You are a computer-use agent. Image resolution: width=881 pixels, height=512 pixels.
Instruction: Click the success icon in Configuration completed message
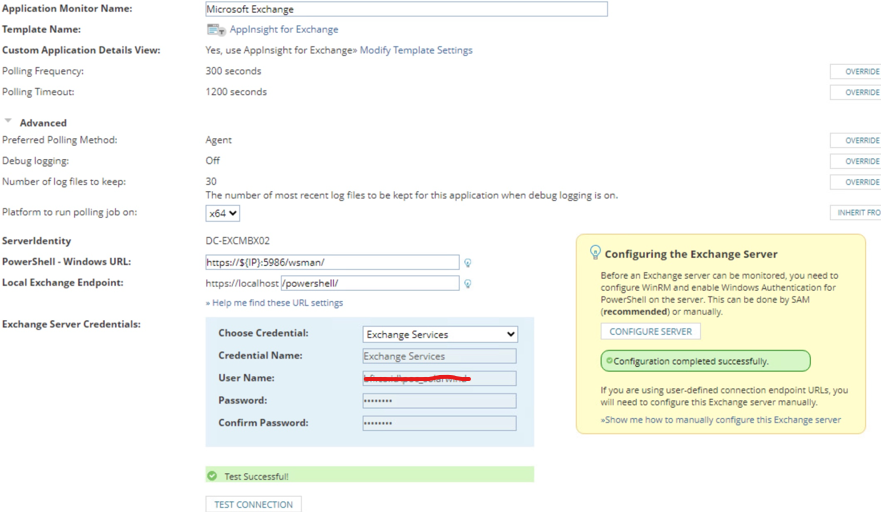(609, 361)
